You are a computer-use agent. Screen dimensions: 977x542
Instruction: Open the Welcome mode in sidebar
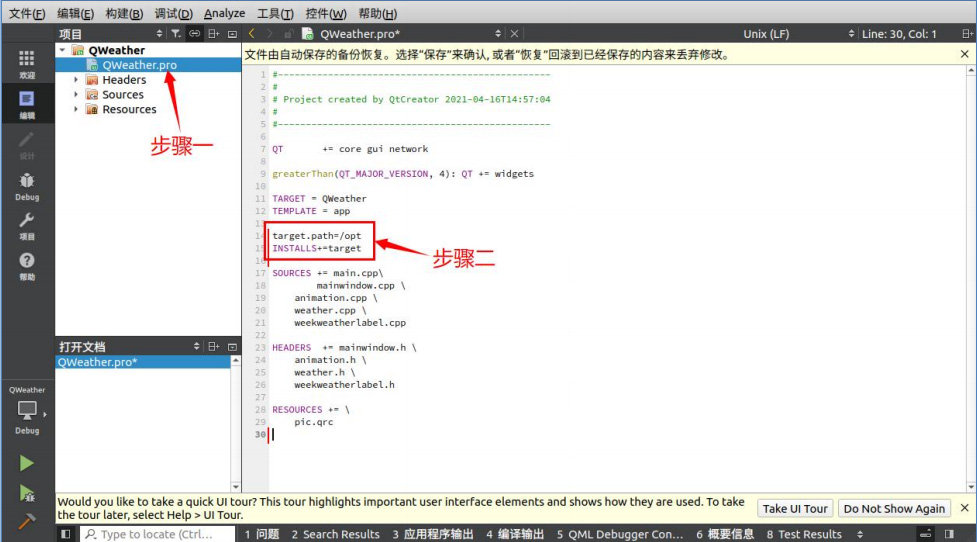pos(27,64)
